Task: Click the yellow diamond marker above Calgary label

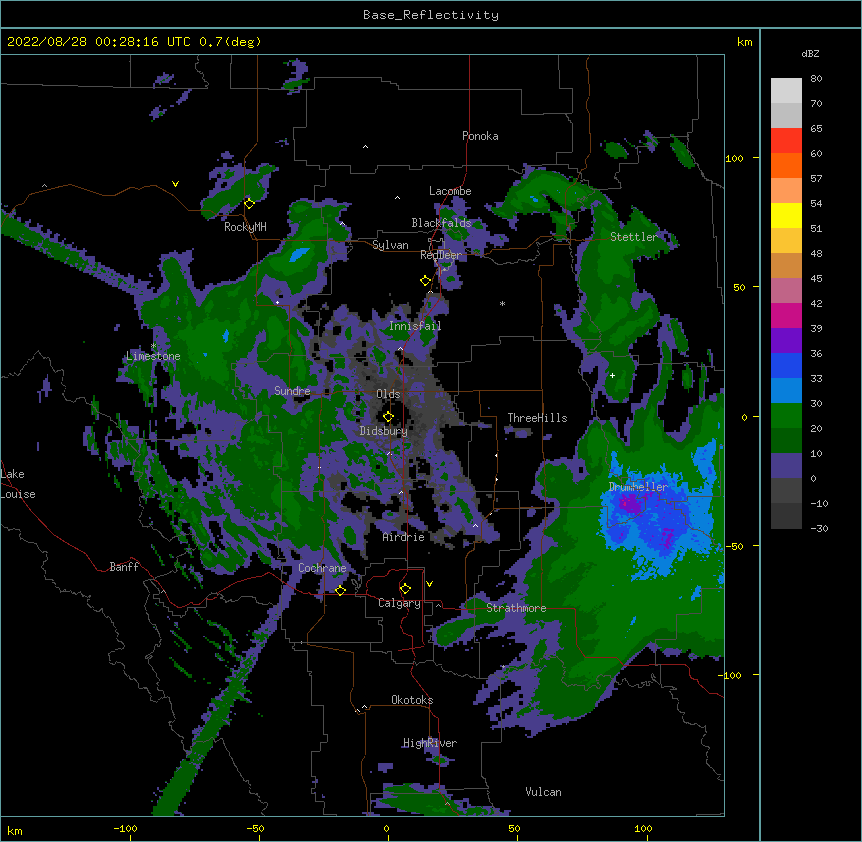Action: click(405, 589)
